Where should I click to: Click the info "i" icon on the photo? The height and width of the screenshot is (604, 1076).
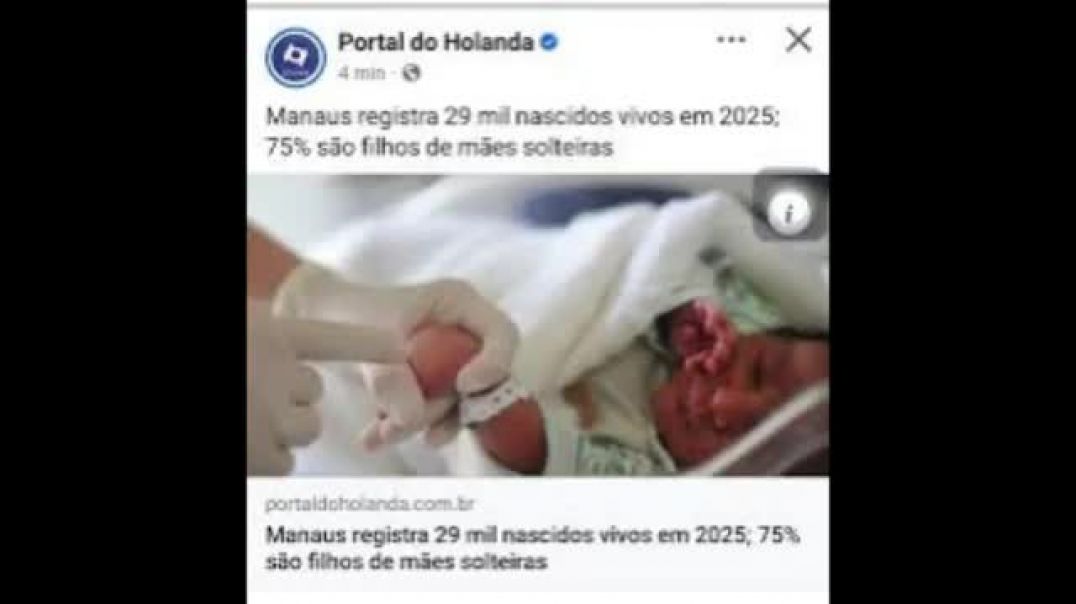click(789, 213)
